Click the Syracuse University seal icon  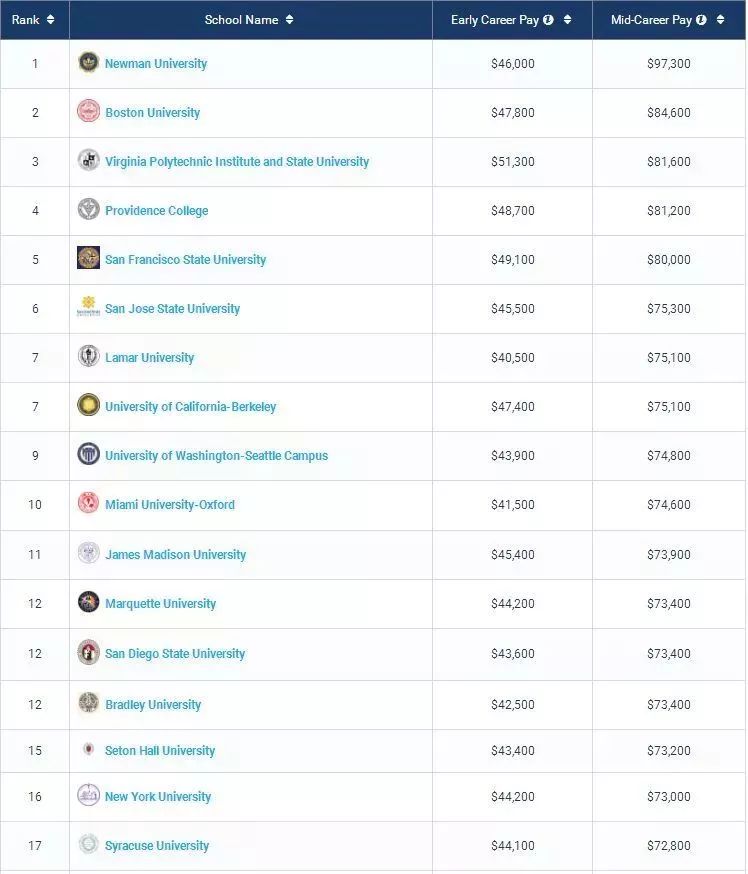[x=88, y=845]
